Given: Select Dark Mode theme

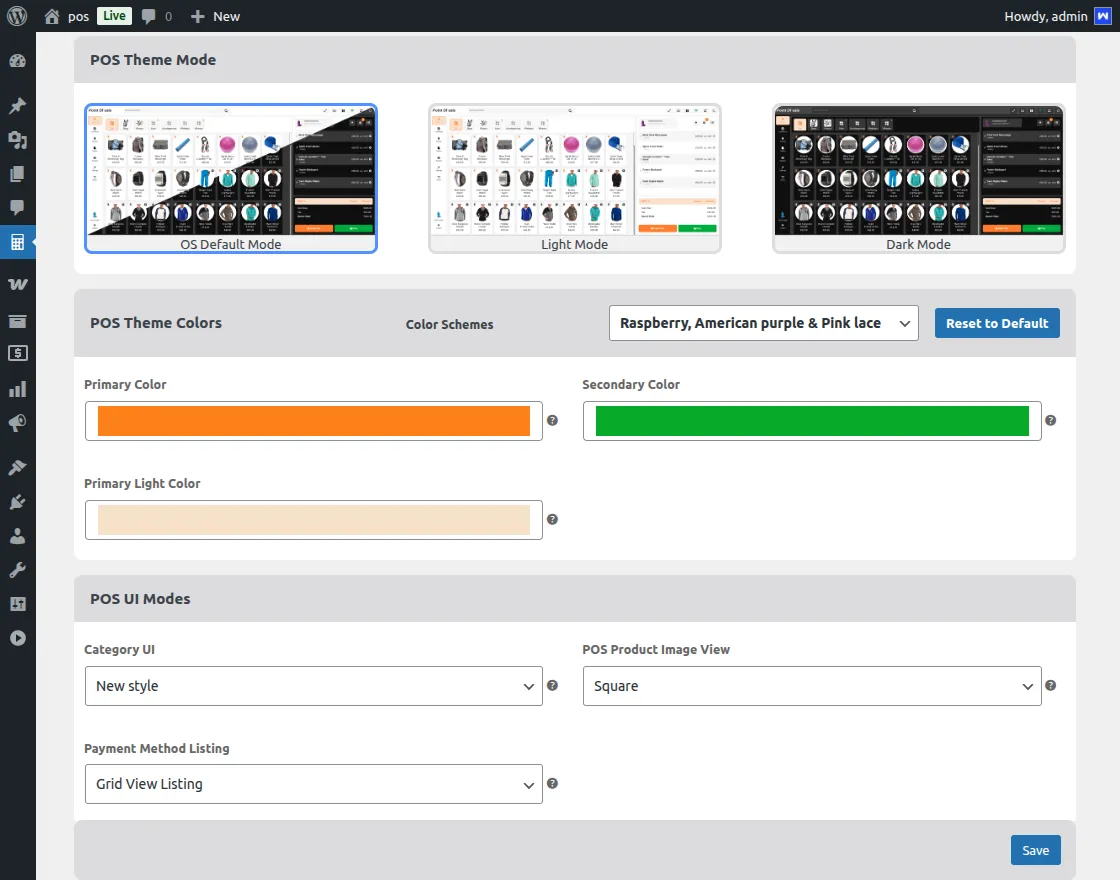Looking at the screenshot, I should click(x=919, y=178).
